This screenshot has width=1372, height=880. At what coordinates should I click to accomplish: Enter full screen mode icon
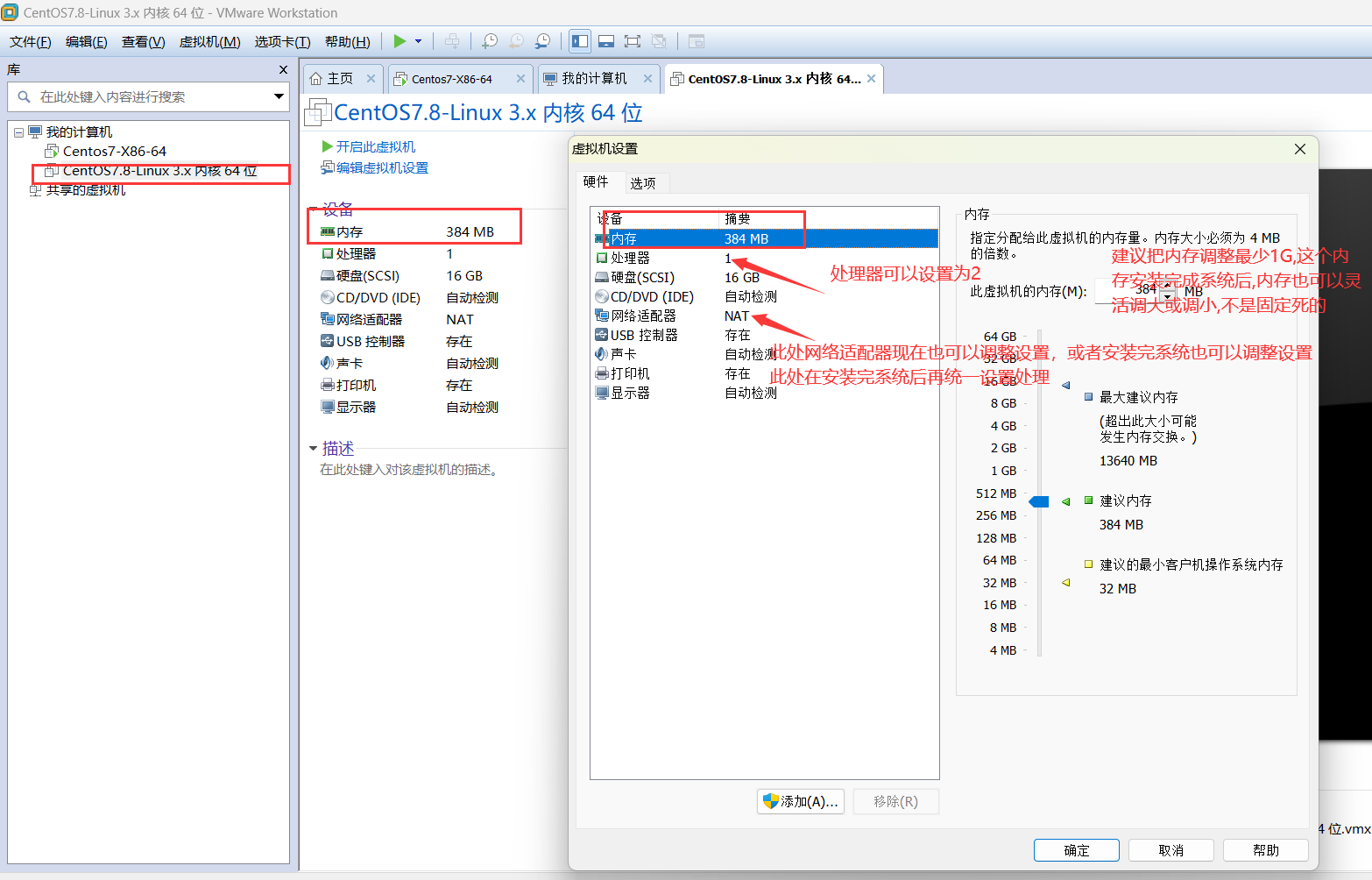coord(633,41)
